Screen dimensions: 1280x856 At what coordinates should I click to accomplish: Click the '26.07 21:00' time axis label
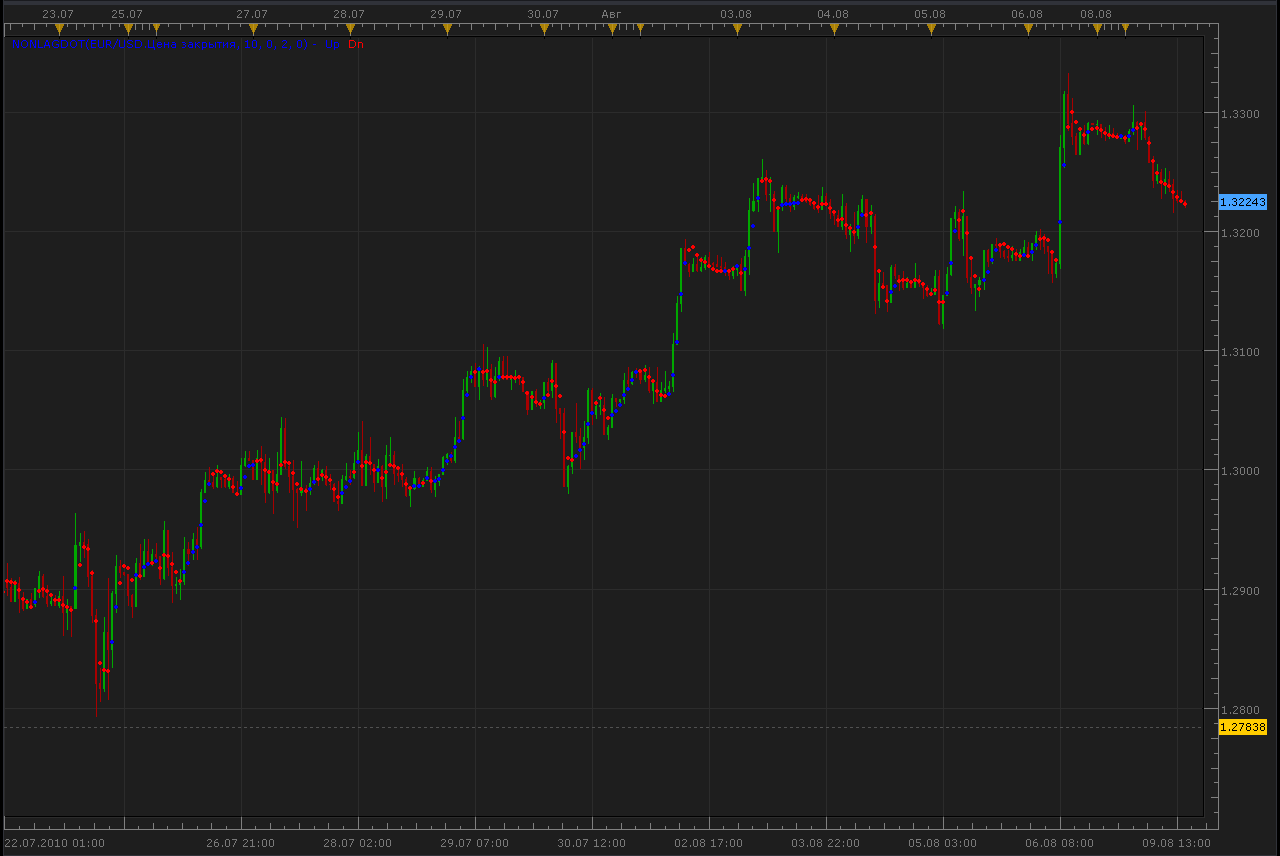pyautogui.click(x=241, y=843)
